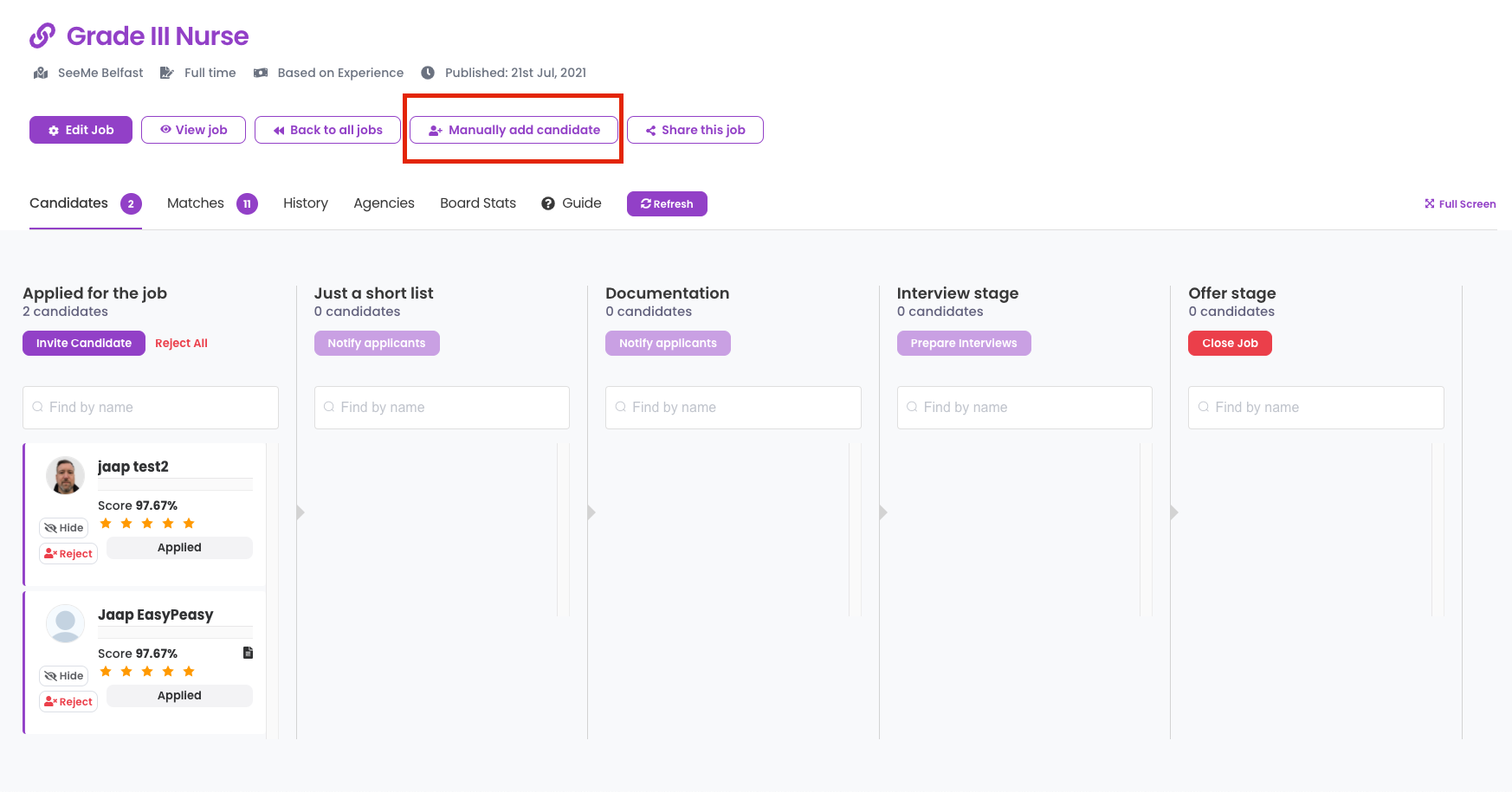Reject the jaap test2 candidate
Image resolution: width=1512 pixels, height=792 pixels.
(68, 554)
